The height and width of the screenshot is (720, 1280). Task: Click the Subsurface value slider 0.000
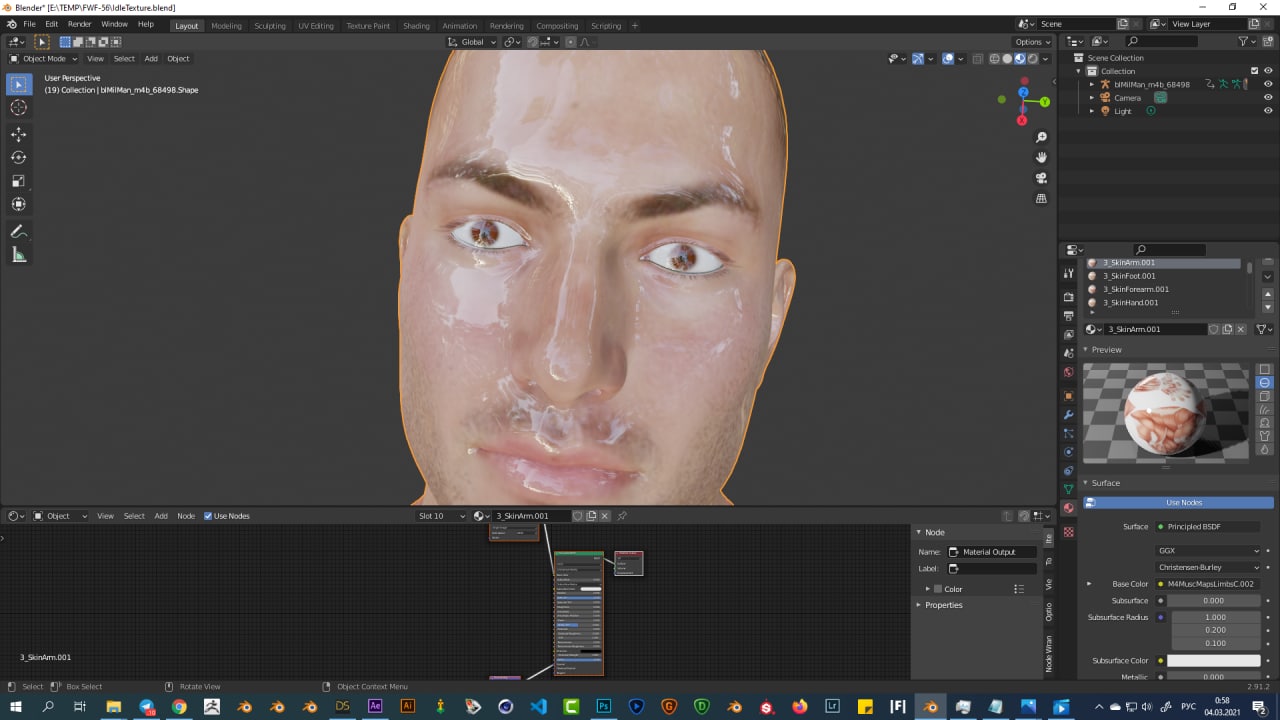[1213, 601]
